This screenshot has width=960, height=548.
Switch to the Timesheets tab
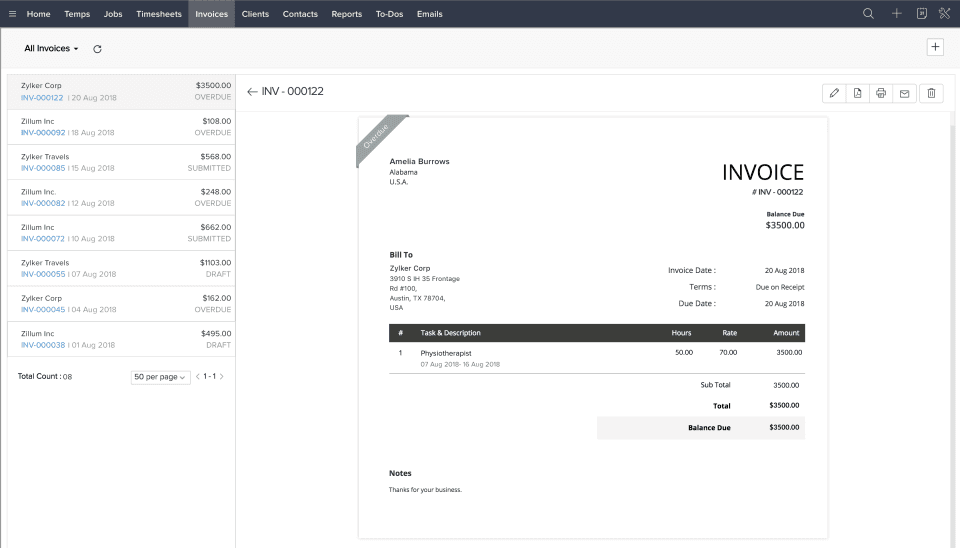click(x=159, y=14)
